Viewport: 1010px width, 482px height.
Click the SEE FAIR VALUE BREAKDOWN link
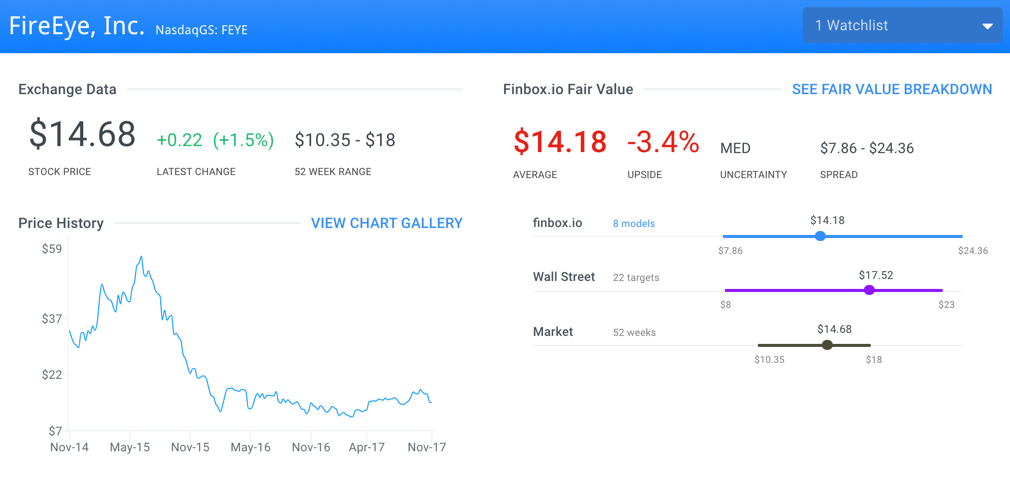click(x=892, y=90)
